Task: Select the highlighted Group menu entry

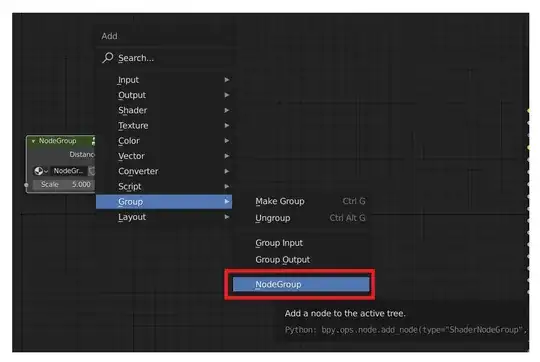Action: [x=164, y=201]
